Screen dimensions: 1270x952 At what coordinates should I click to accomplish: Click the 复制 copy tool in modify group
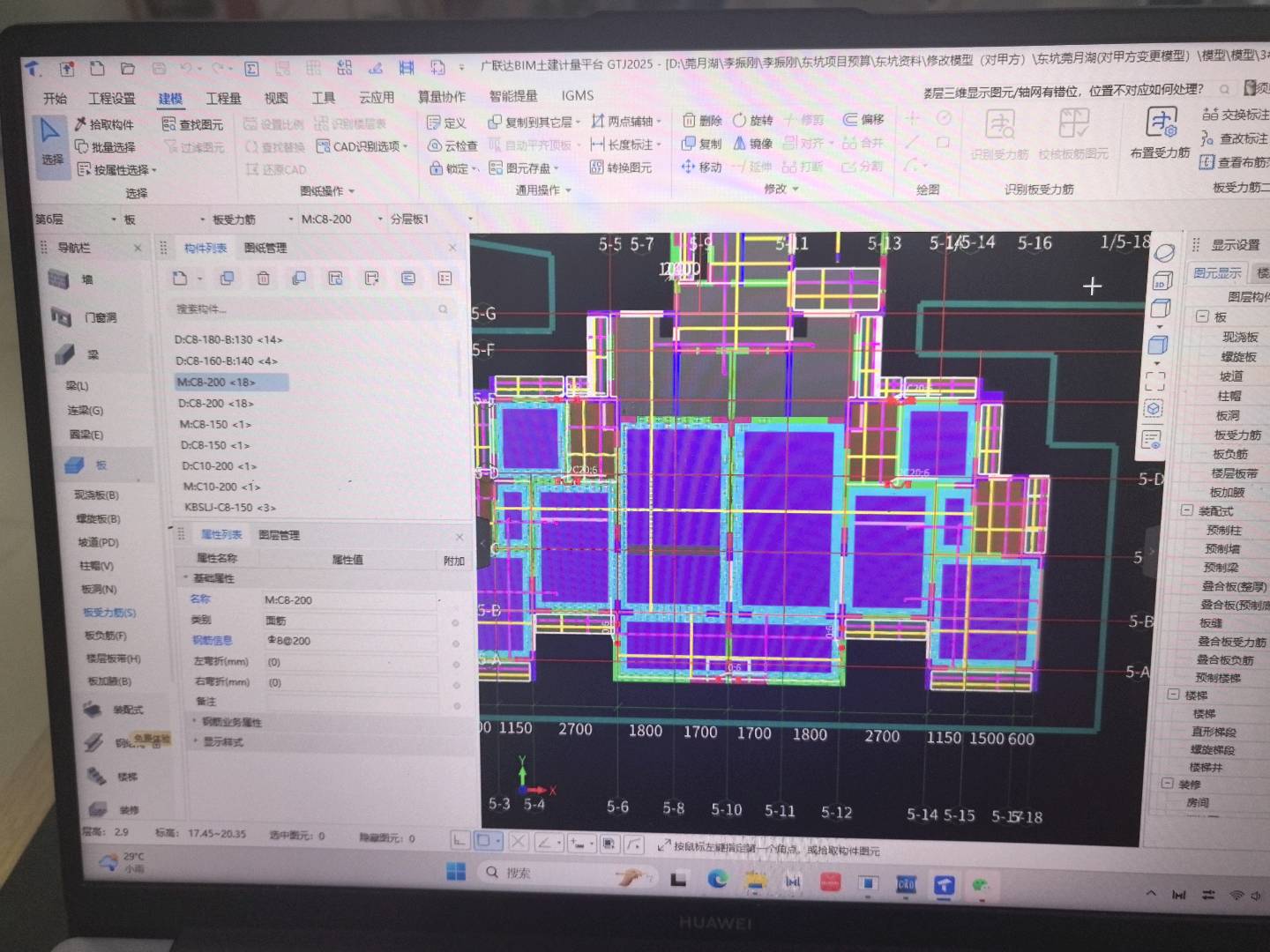click(702, 143)
